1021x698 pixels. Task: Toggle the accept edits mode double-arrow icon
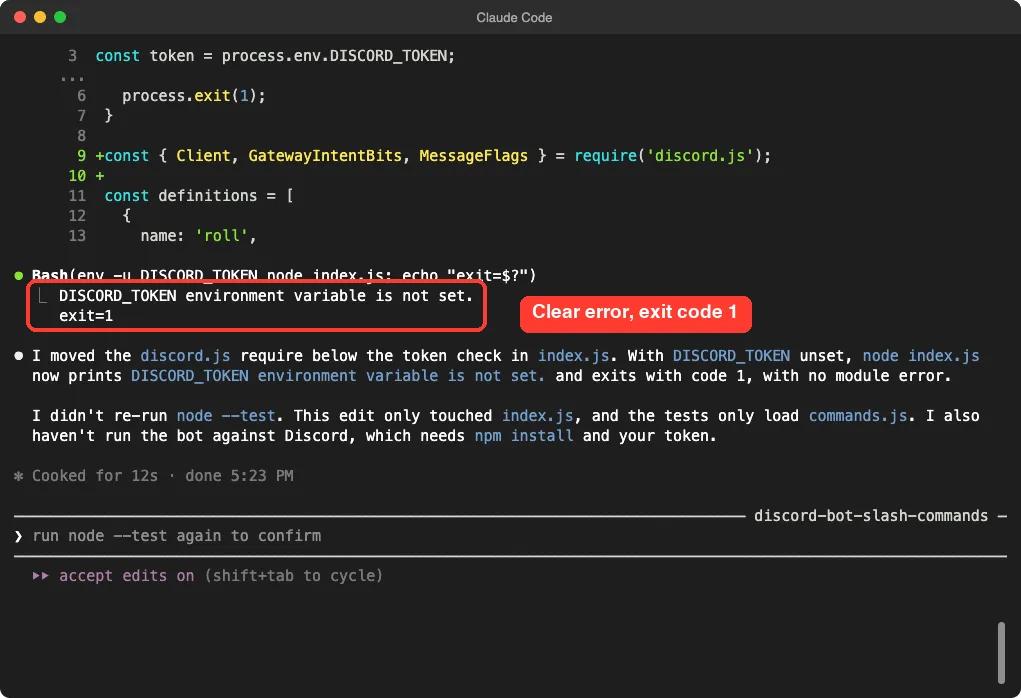click(40, 576)
